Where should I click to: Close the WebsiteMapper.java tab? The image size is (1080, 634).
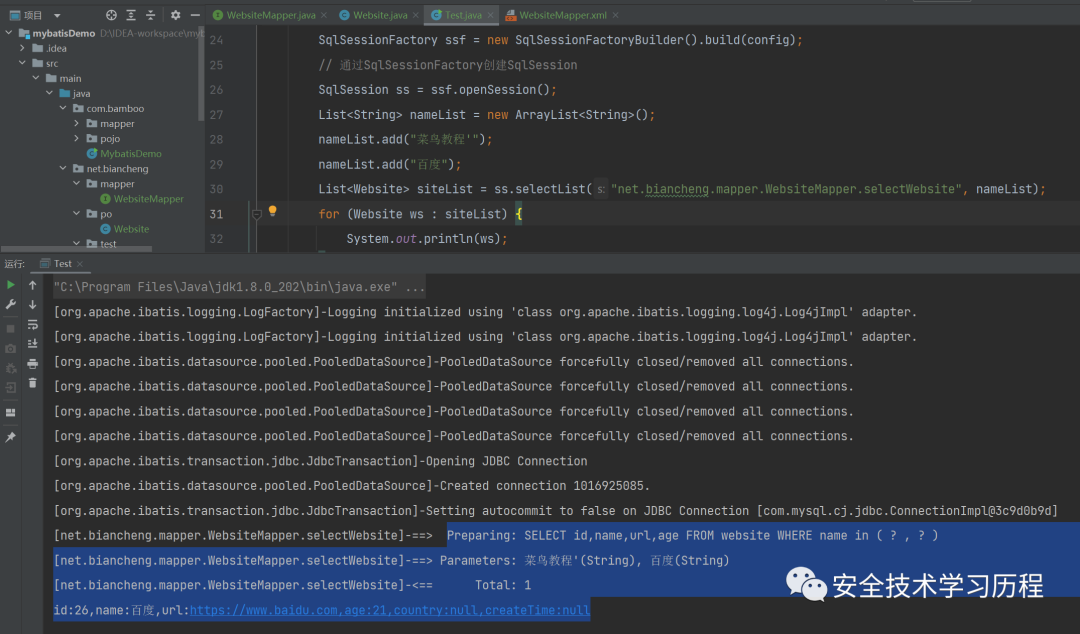(324, 15)
